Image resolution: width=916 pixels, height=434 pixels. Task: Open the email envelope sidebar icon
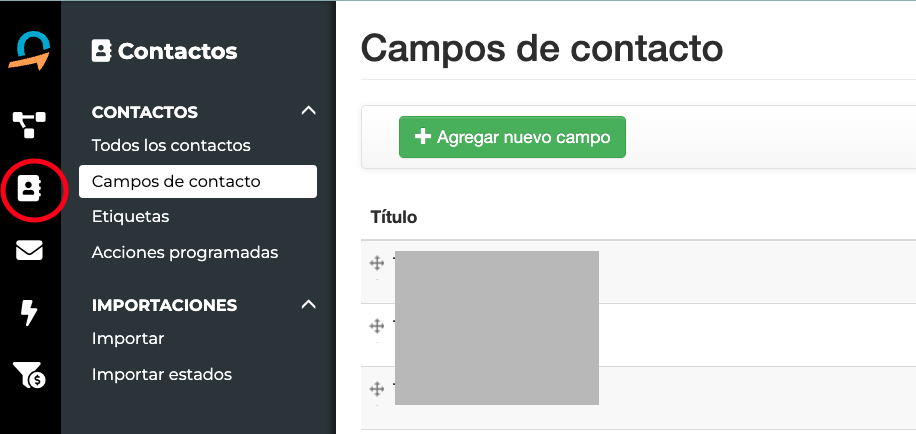pyautogui.click(x=29, y=251)
